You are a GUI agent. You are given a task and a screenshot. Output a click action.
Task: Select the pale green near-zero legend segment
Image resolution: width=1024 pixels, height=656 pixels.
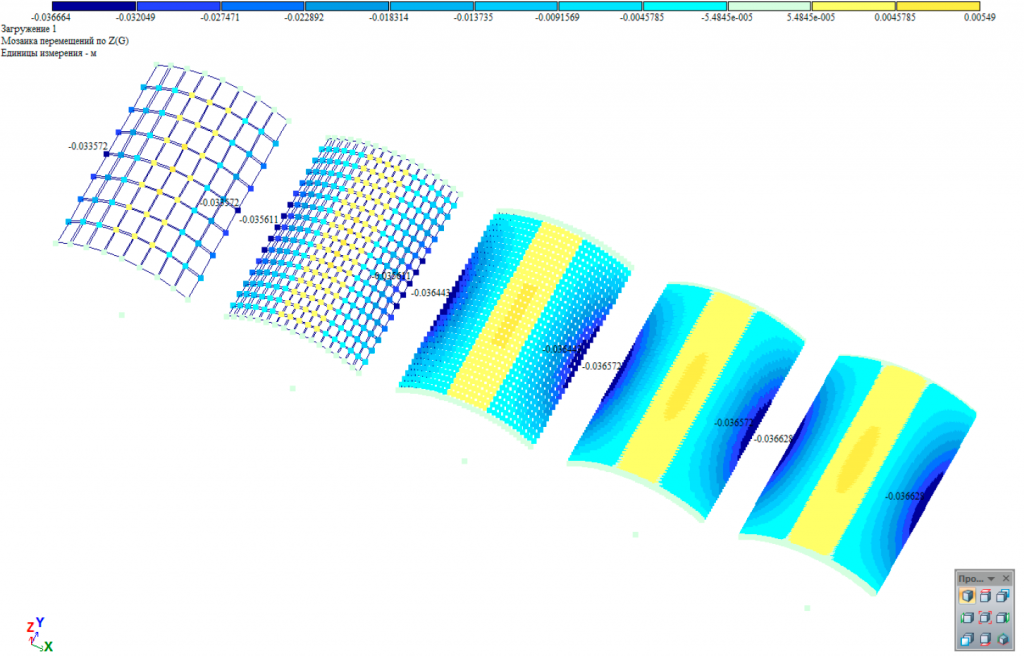[x=768, y=6]
